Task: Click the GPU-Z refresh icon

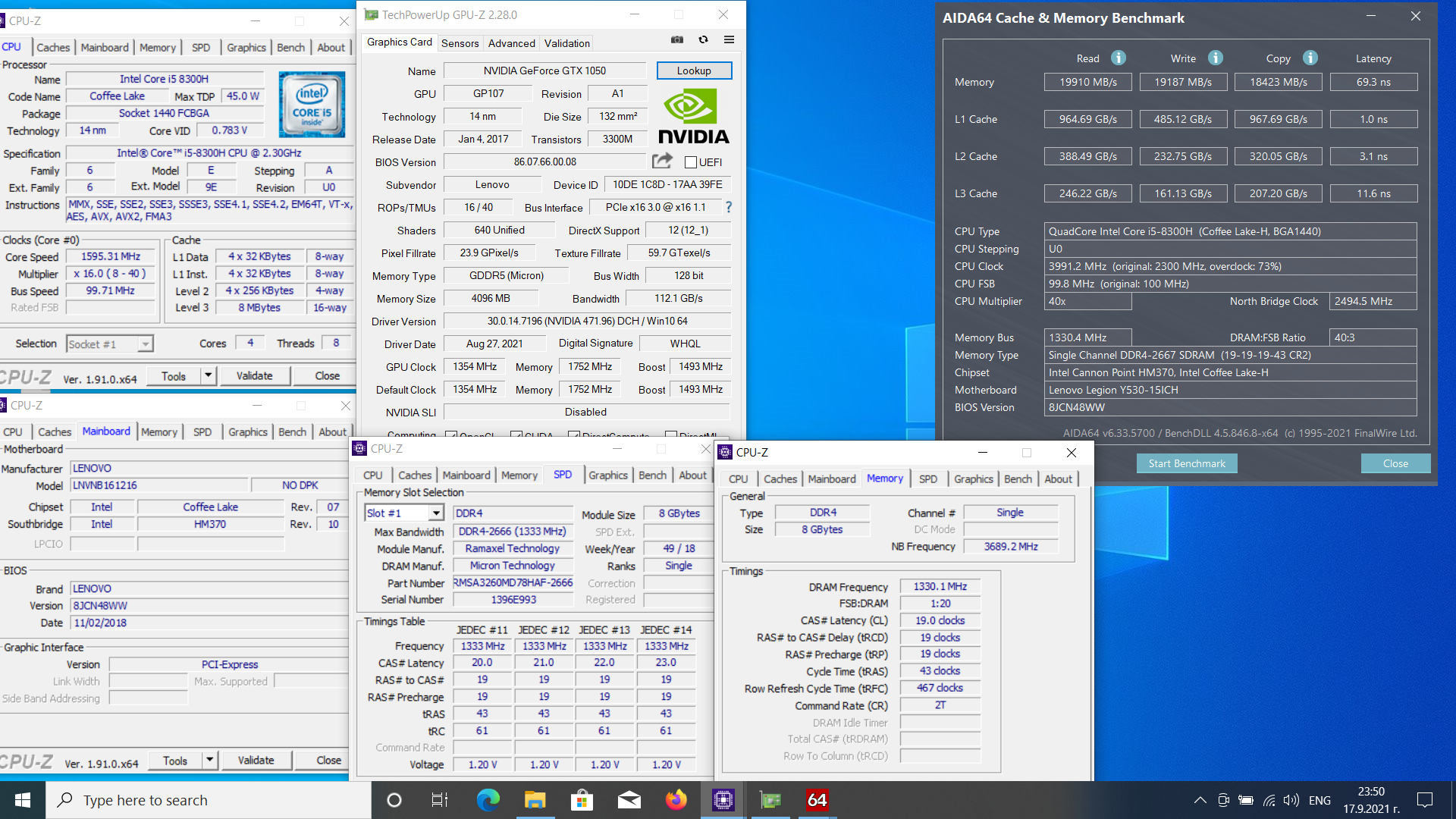Action: pos(703,40)
